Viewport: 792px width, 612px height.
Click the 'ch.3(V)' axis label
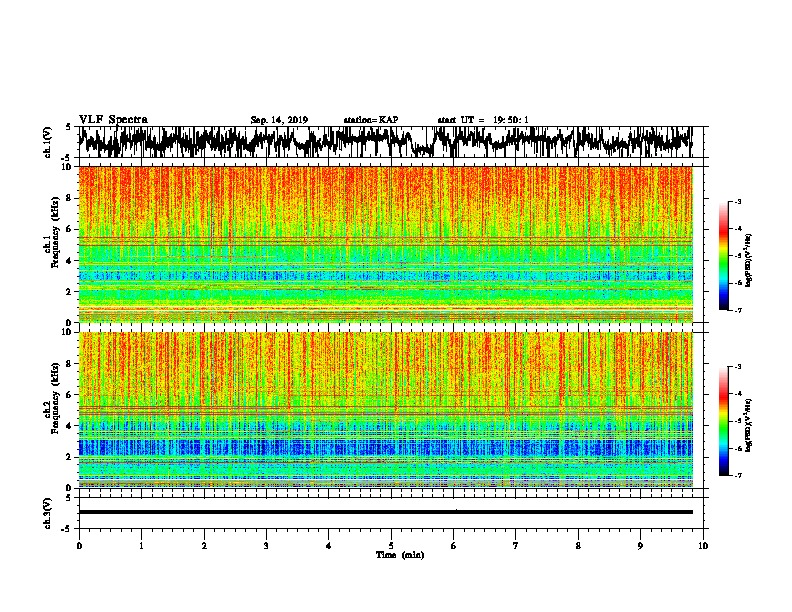(x=48, y=513)
